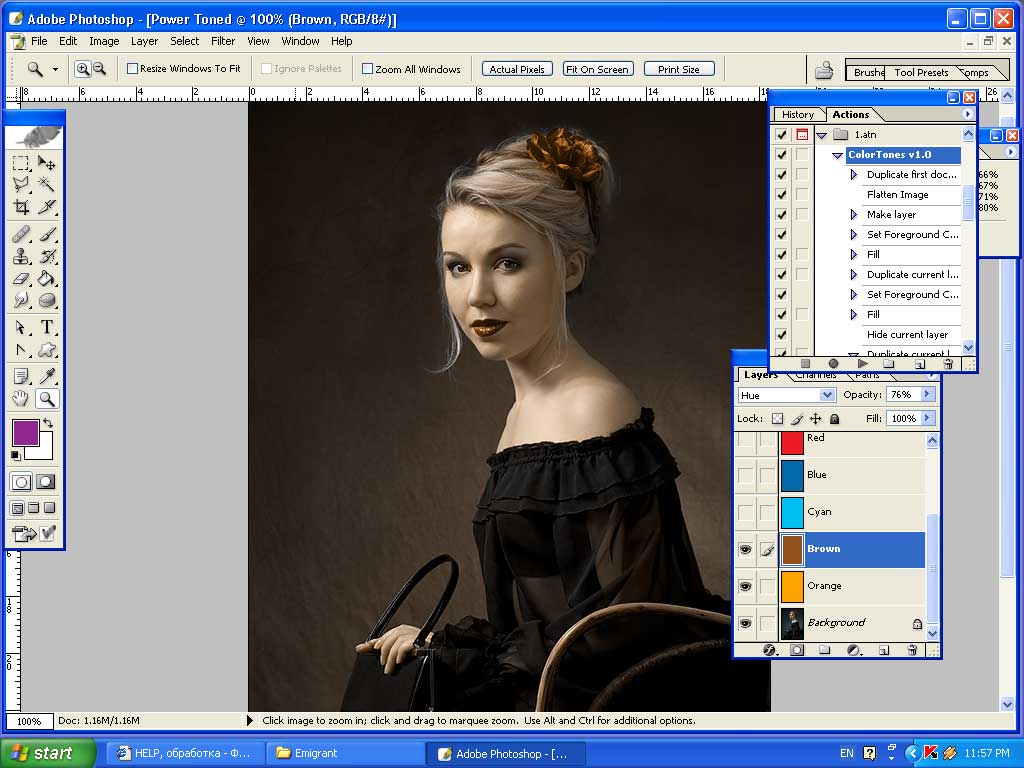Create new fill or adjustment layer
1024x768 pixels.
pyautogui.click(x=854, y=650)
